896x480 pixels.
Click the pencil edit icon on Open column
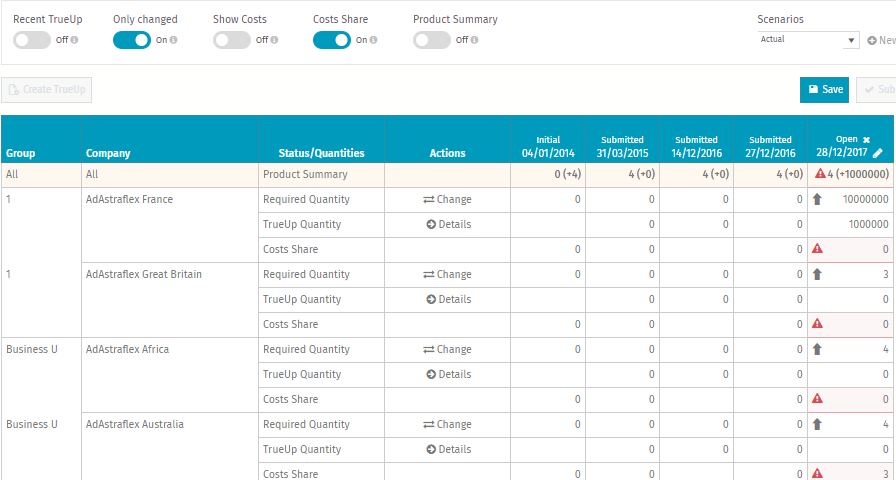coord(877,153)
